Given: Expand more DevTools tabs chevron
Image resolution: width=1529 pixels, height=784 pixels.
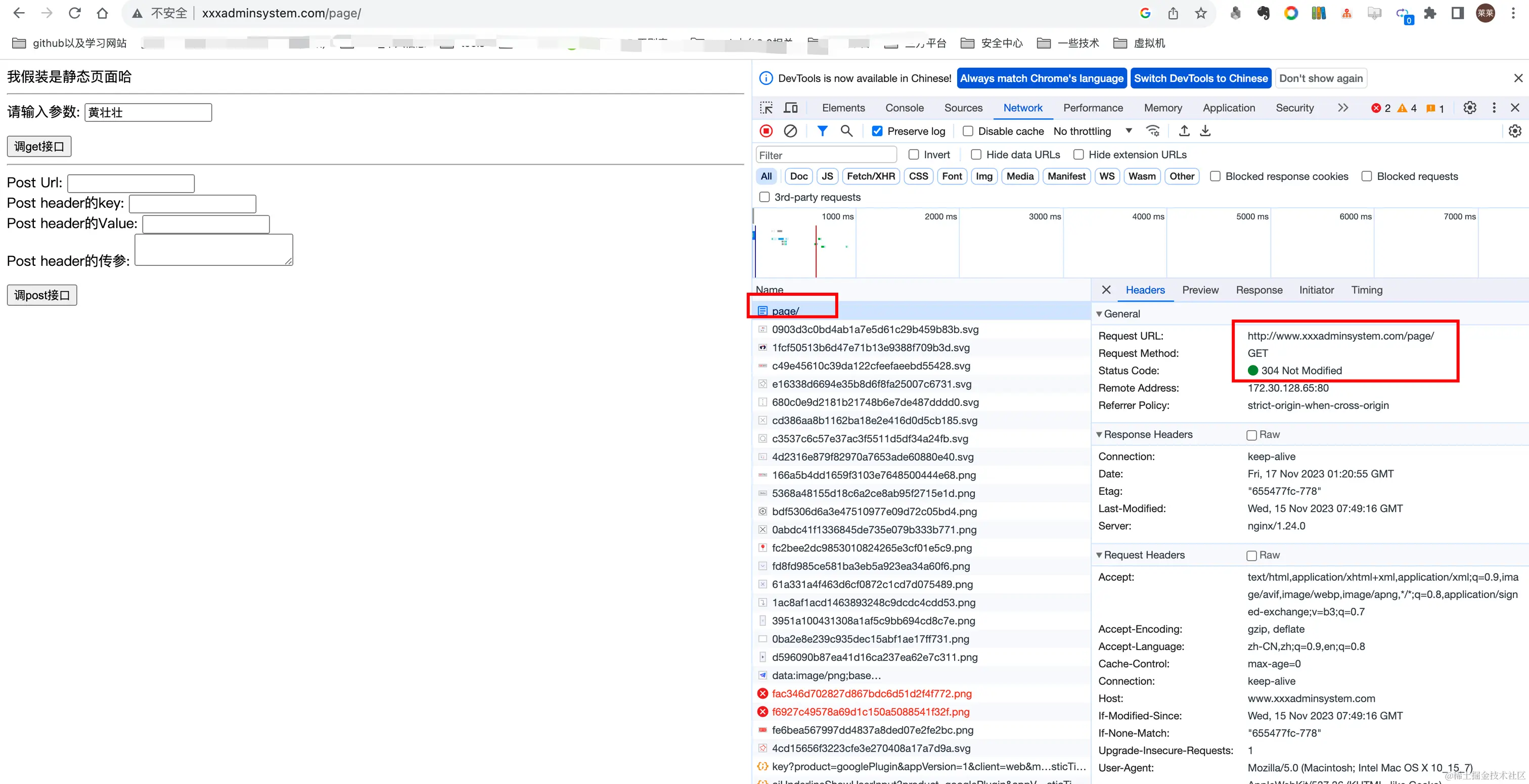Looking at the screenshot, I should click(x=1342, y=108).
